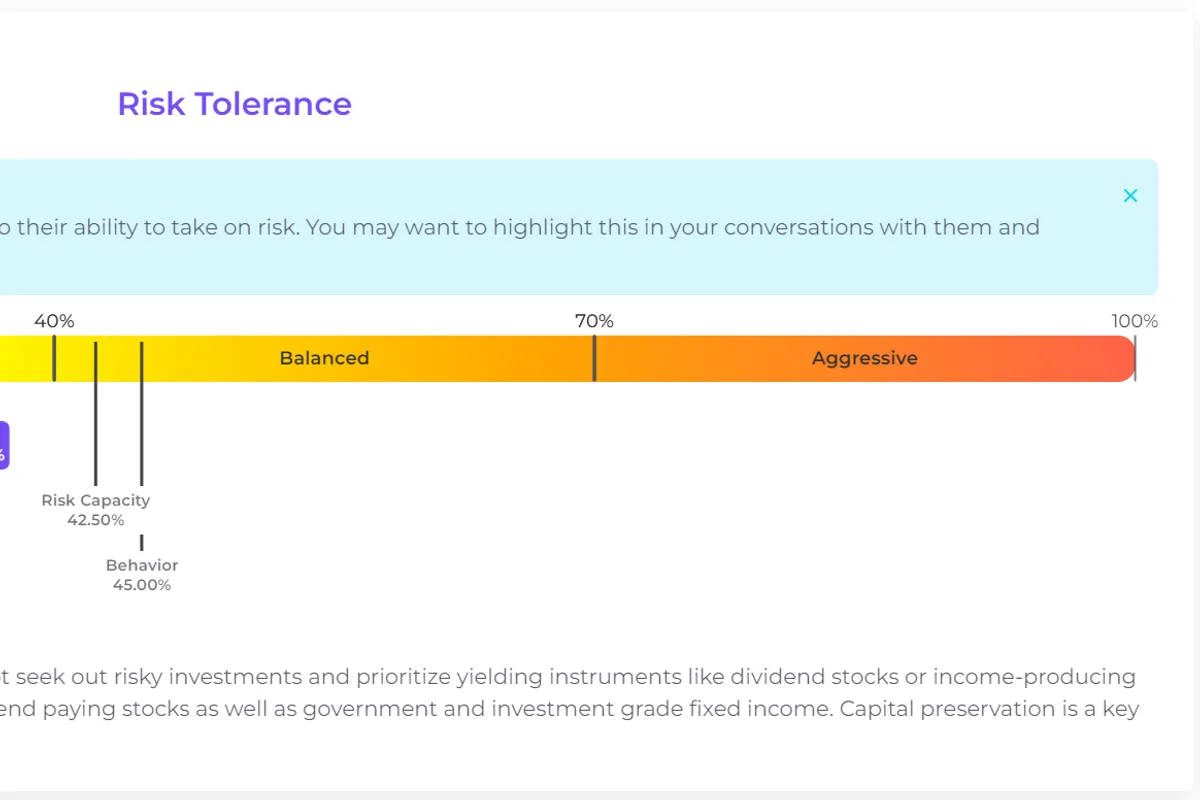Click the banner text about risk ability
1200x800 pixels.
tap(520, 227)
